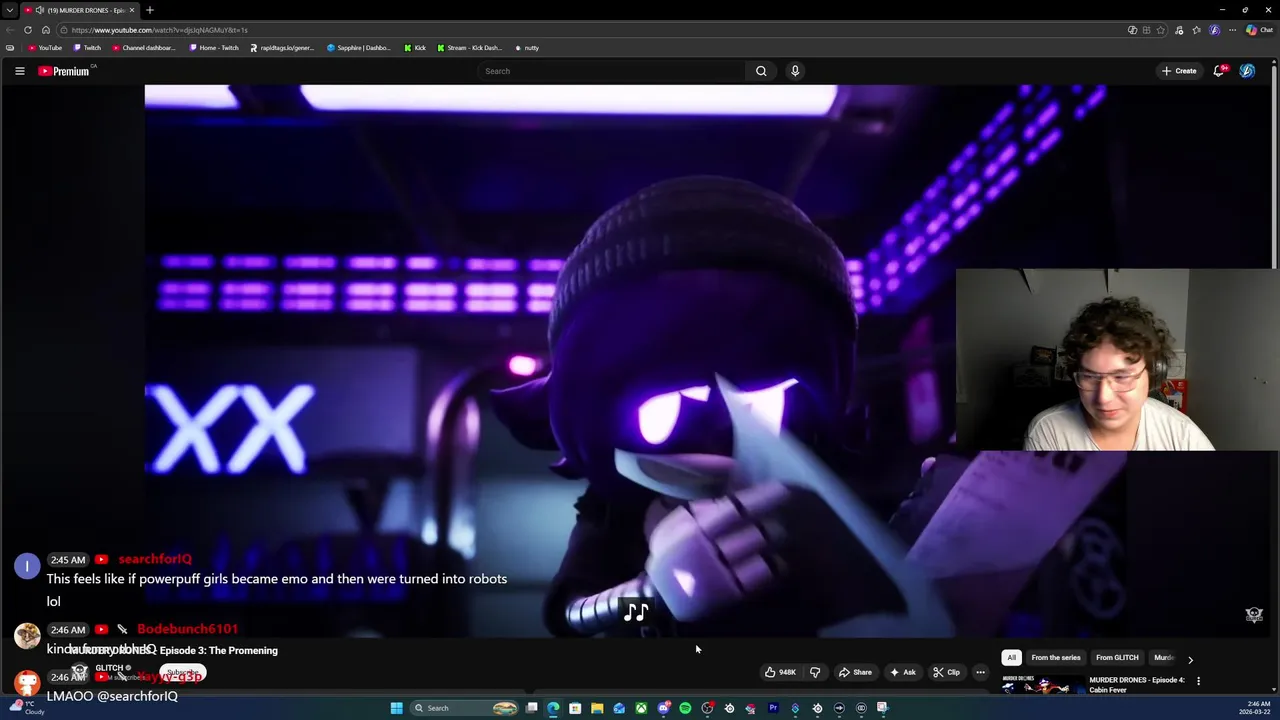Mute the tab via speaker icon
Image resolution: width=1280 pixels, height=720 pixels.
tap(40, 10)
